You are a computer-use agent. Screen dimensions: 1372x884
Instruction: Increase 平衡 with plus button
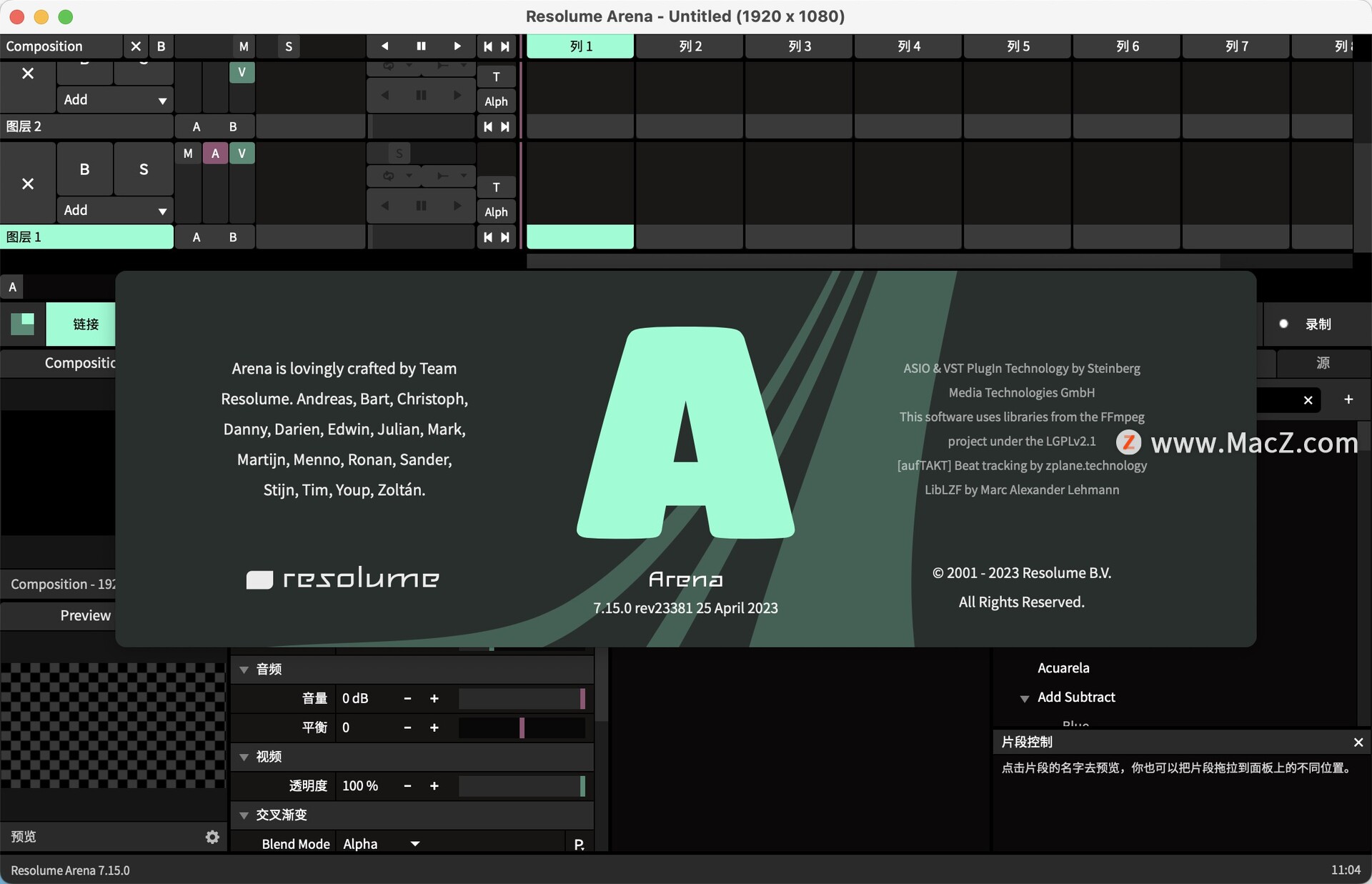434,728
